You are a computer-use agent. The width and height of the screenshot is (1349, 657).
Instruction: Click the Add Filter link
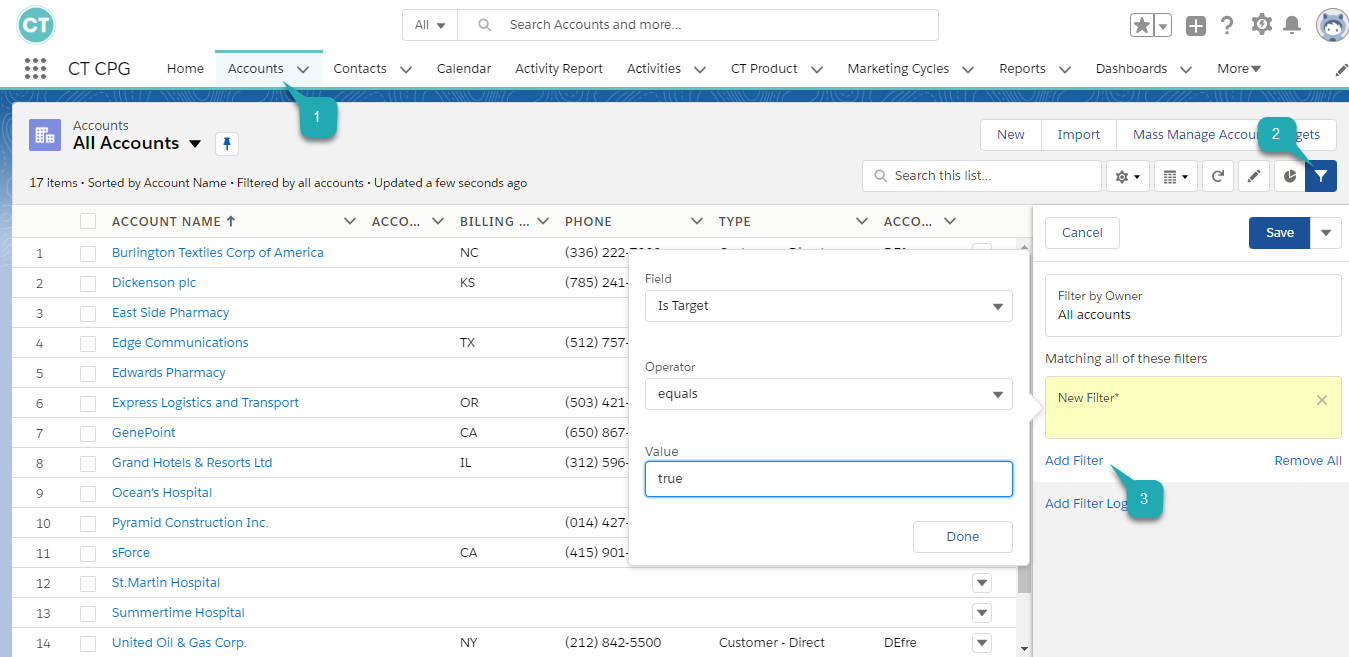pos(1074,461)
